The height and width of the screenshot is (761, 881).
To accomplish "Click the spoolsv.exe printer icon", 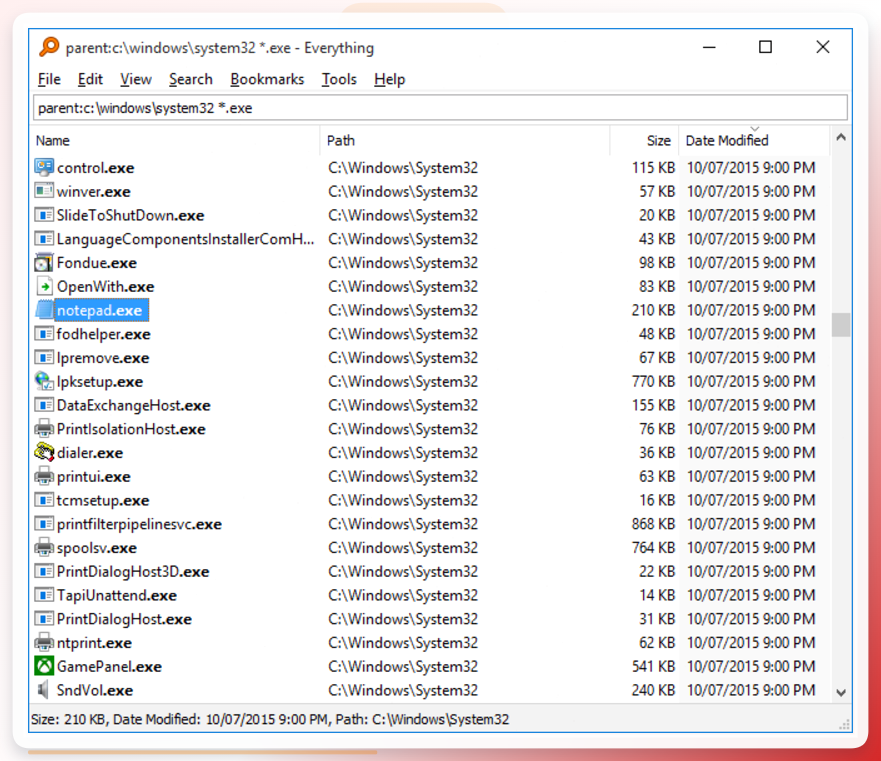I will click(x=44, y=547).
